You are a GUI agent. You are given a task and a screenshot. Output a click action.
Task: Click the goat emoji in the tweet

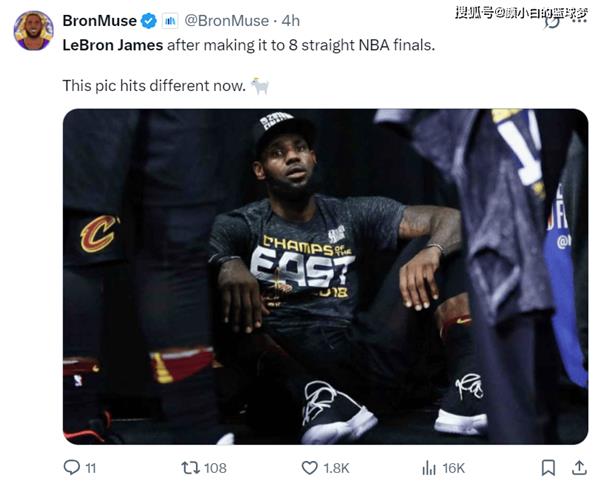coord(260,85)
